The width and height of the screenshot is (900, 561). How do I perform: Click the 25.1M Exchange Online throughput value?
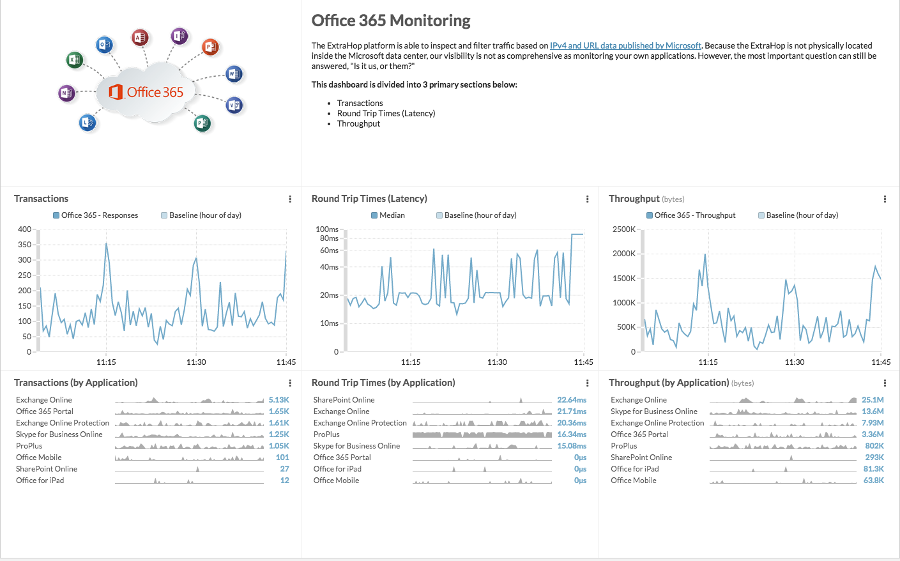click(x=872, y=400)
